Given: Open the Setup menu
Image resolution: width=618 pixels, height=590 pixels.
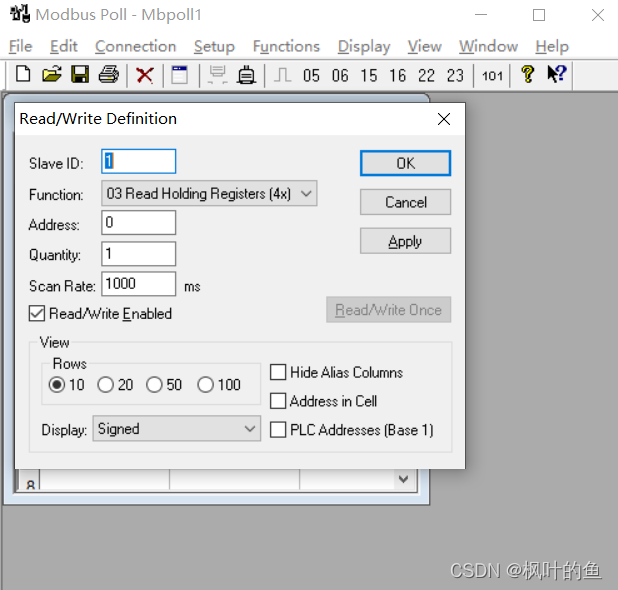Looking at the screenshot, I should [x=214, y=47].
